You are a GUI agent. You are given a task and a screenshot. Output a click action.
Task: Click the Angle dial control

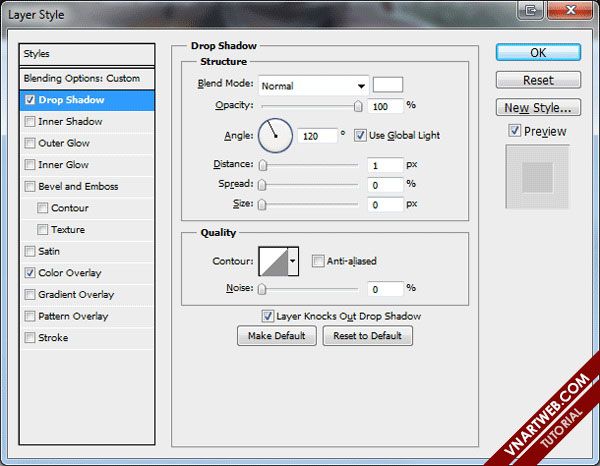pyautogui.click(x=275, y=135)
